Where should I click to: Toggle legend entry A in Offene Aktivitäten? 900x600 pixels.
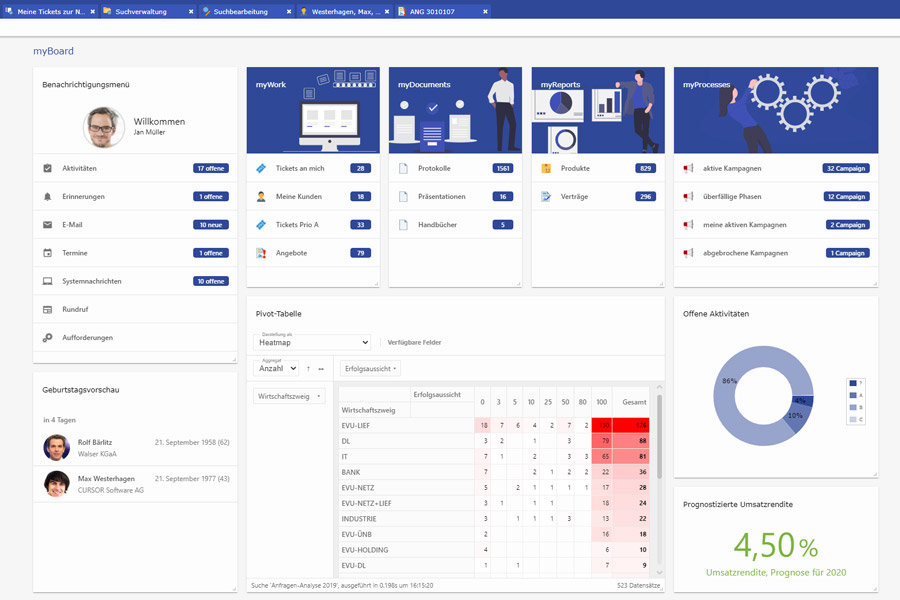pos(853,395)
